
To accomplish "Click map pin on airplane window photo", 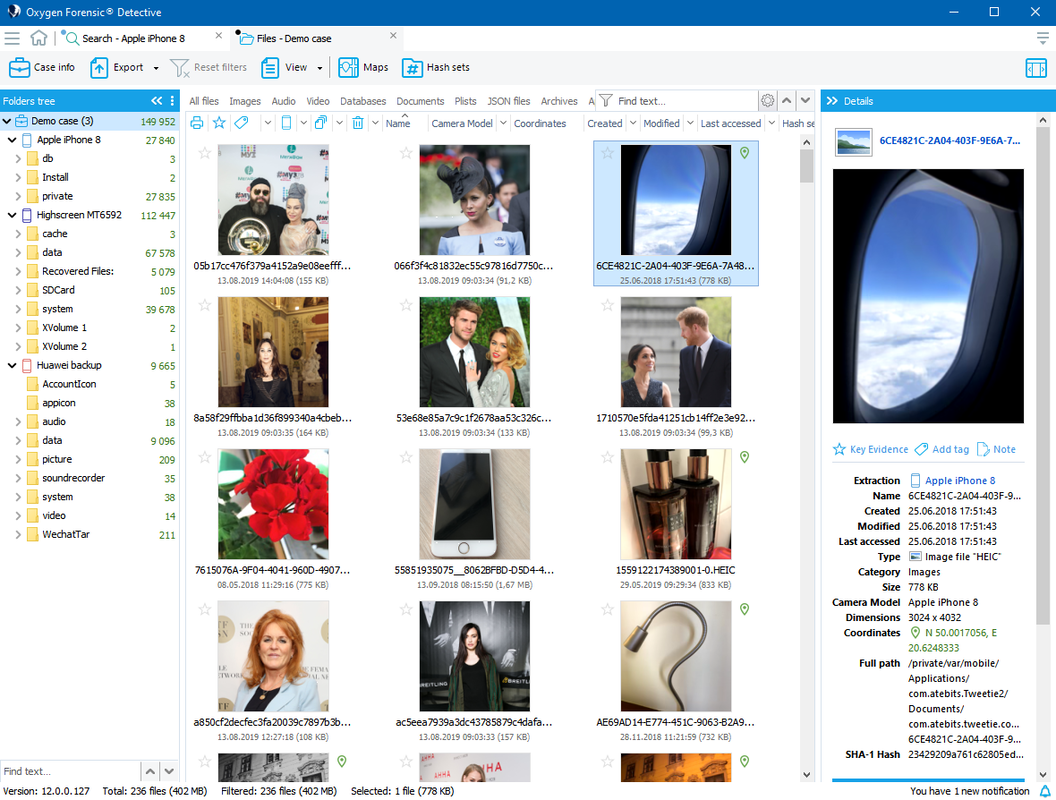I will 744,153.
